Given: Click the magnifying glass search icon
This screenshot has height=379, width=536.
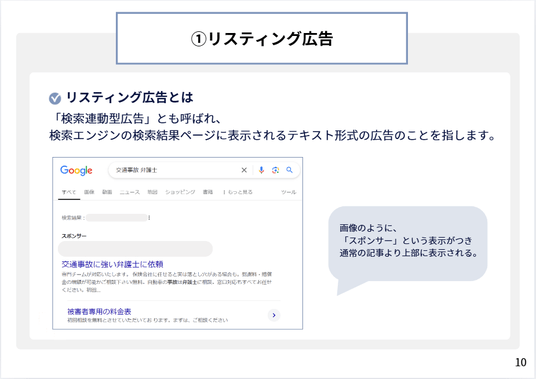Looking at the screenshot, I should click(290, 170).
